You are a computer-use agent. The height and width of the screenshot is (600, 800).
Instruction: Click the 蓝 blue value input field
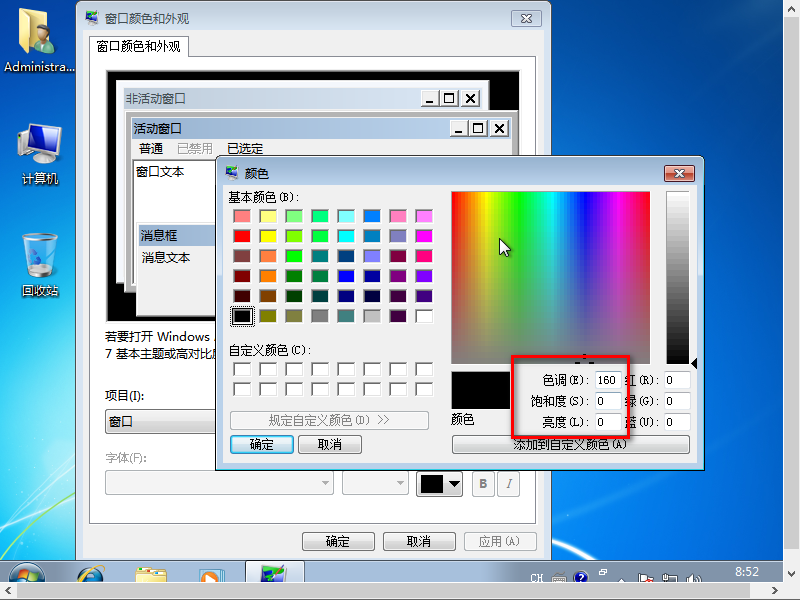point(677,422)
